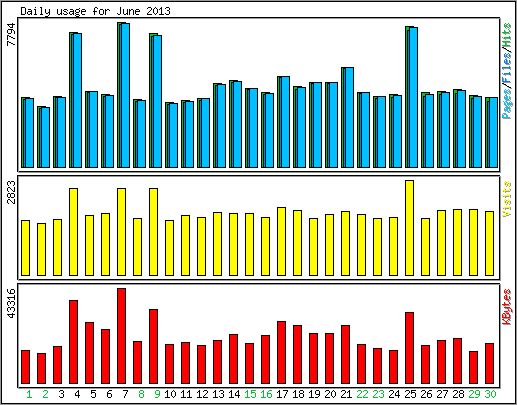Select the yellow visits bar for day 1
The height and width of the screenshot is (405, 517).
pyautogui.click(x=25, y=248)
